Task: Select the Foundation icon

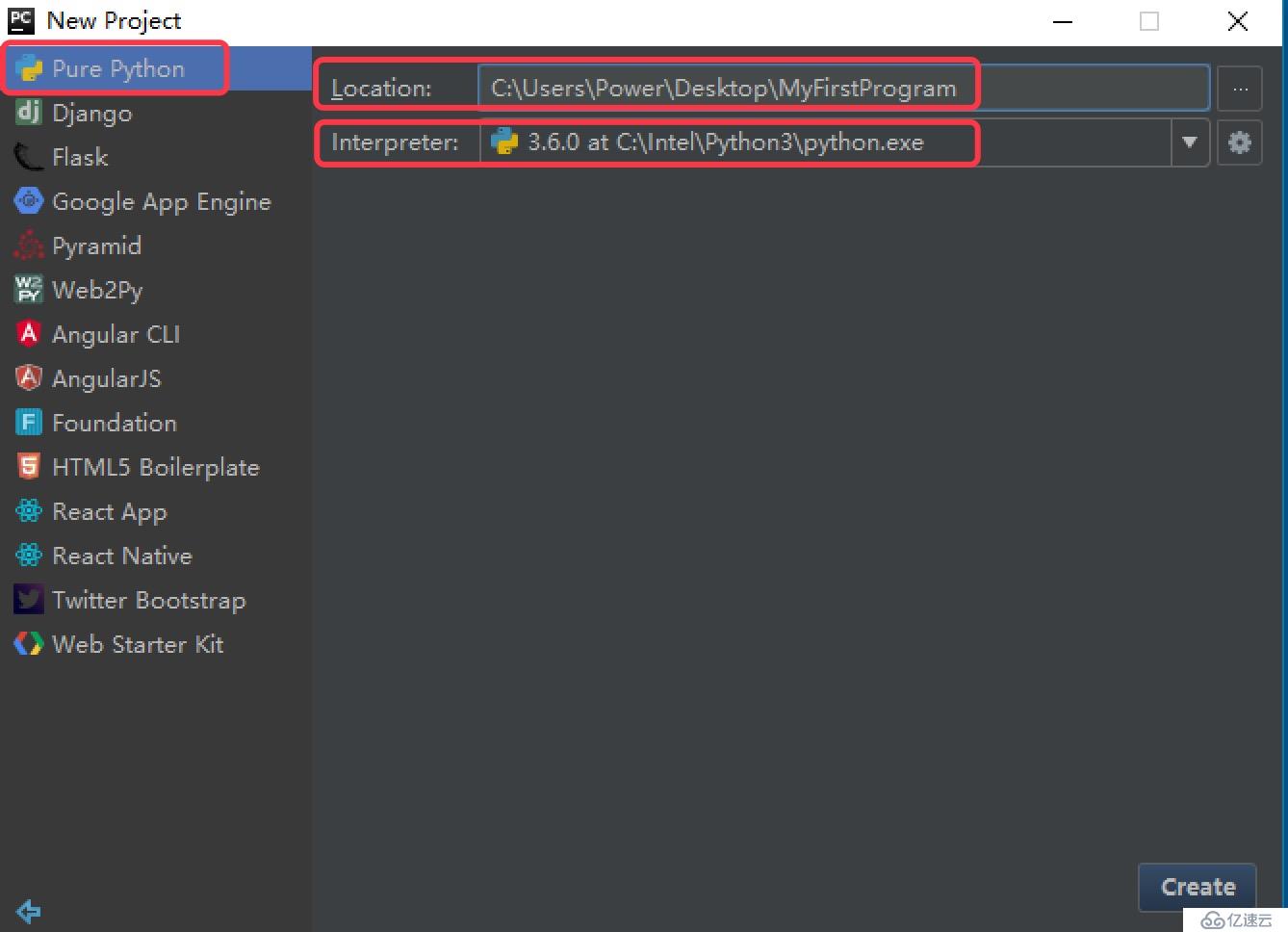Action: pyautogui.click(x=29, y=423)
